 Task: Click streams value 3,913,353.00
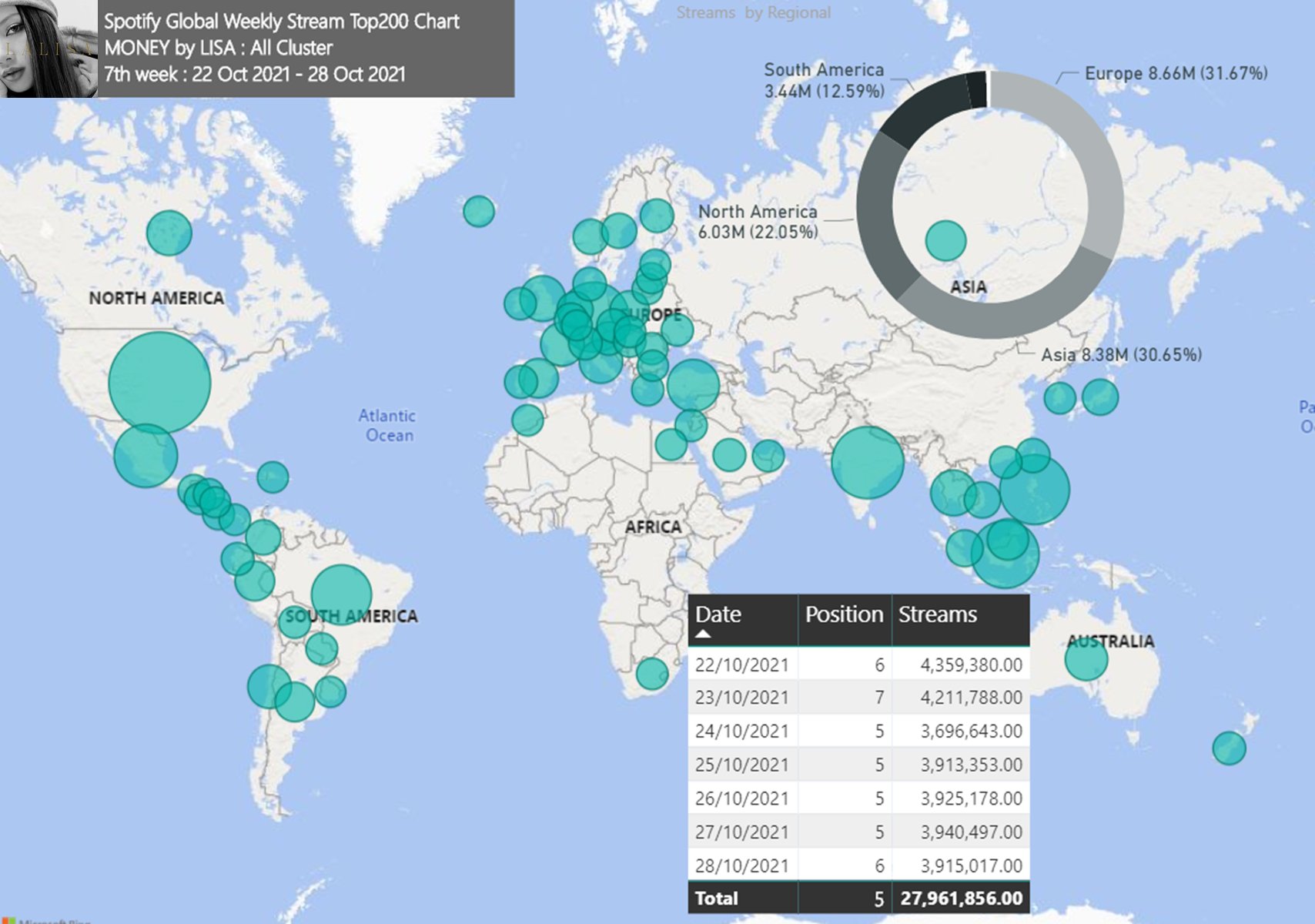972,765
